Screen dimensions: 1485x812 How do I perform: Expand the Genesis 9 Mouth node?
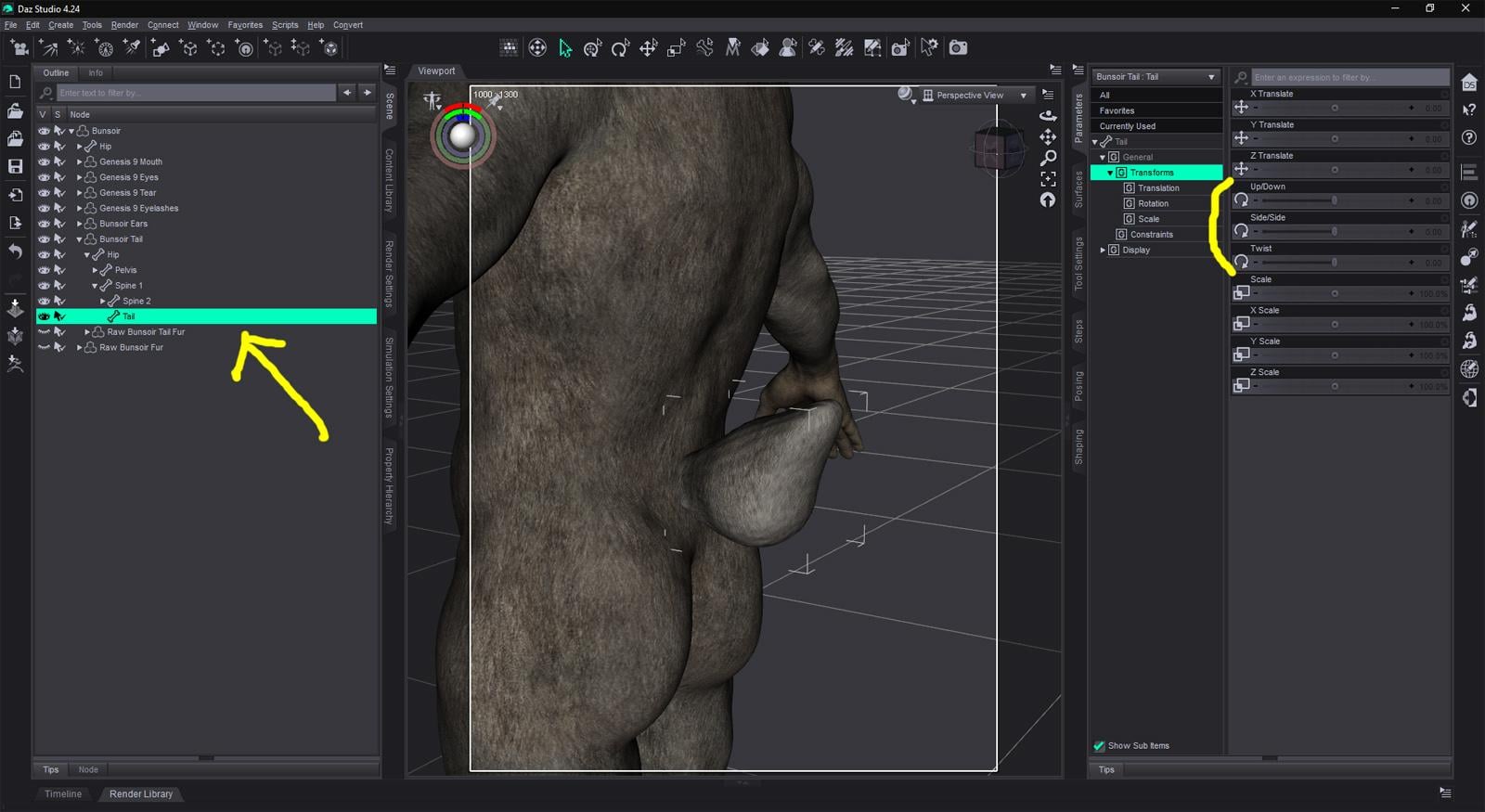pos(79,161)
